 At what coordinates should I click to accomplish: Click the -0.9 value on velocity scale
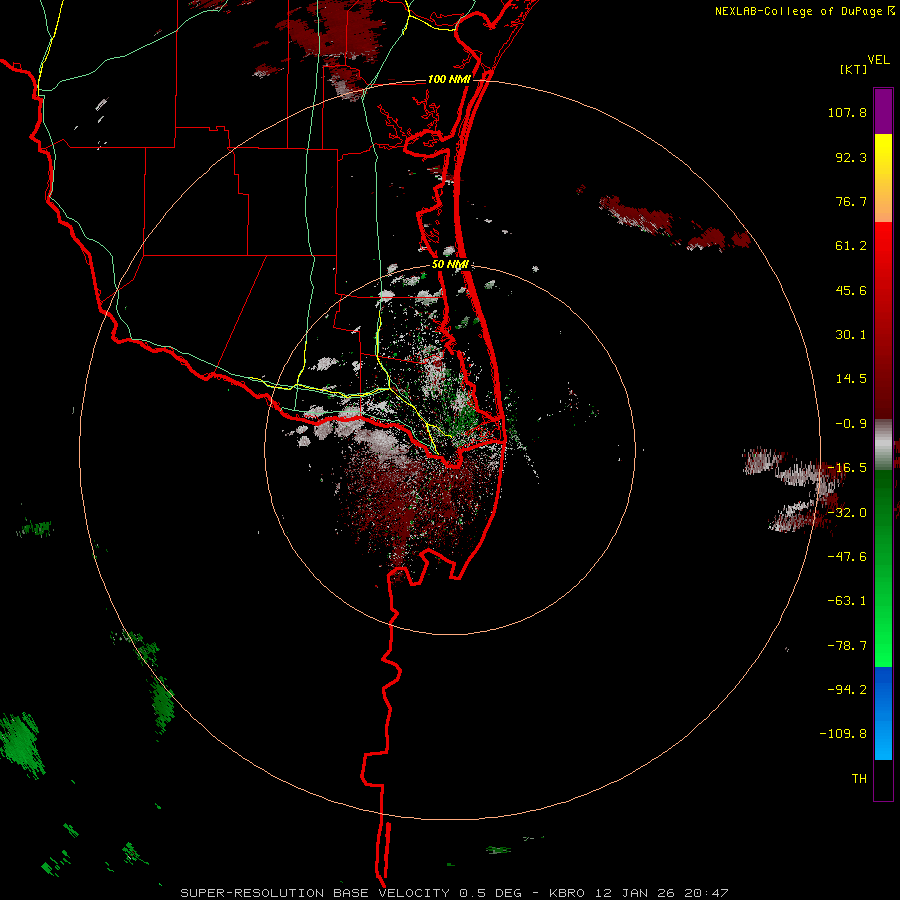851,424
